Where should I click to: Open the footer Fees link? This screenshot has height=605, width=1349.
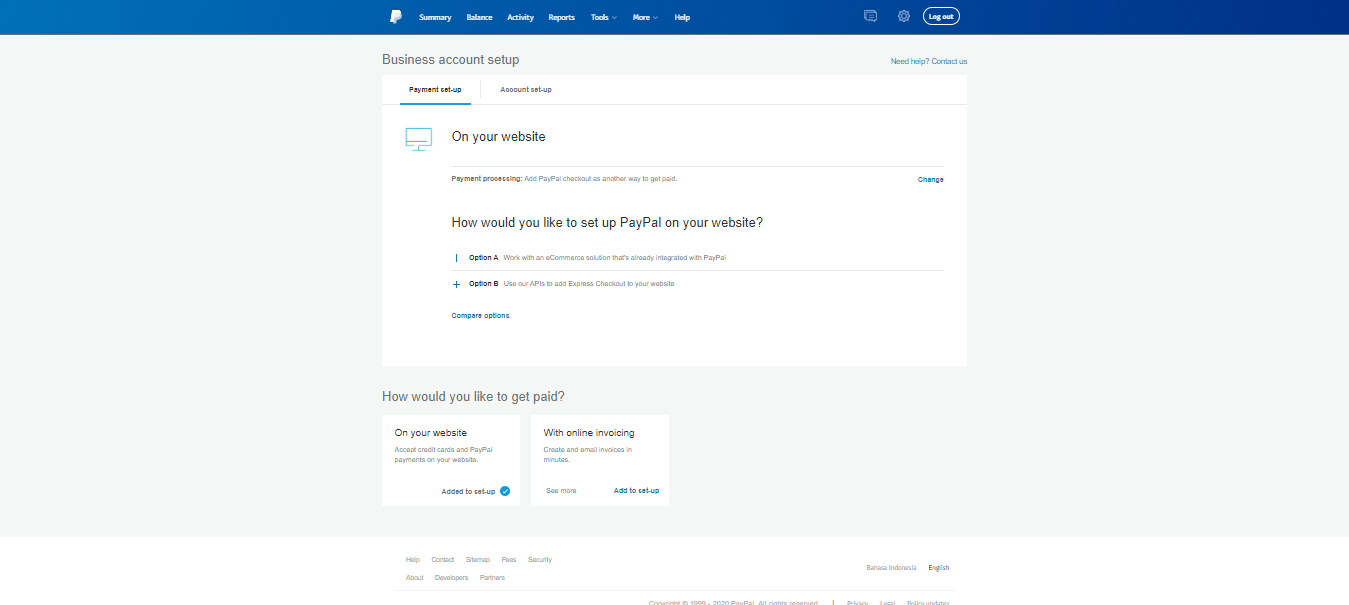click(509, 560)
